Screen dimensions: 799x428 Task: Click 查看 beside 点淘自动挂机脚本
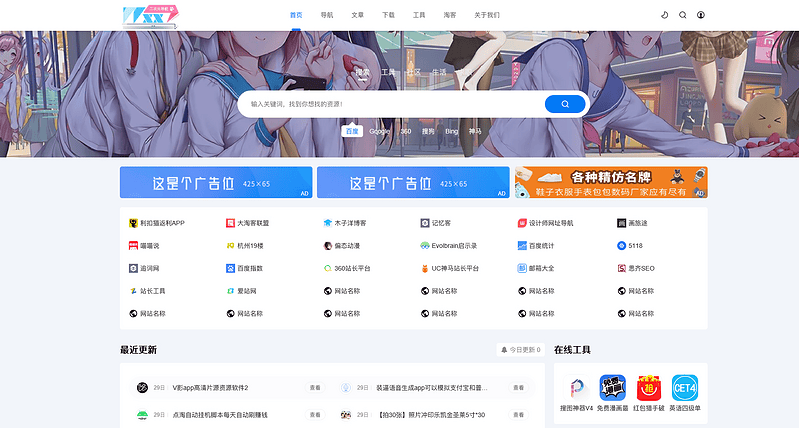click(315, 415)
